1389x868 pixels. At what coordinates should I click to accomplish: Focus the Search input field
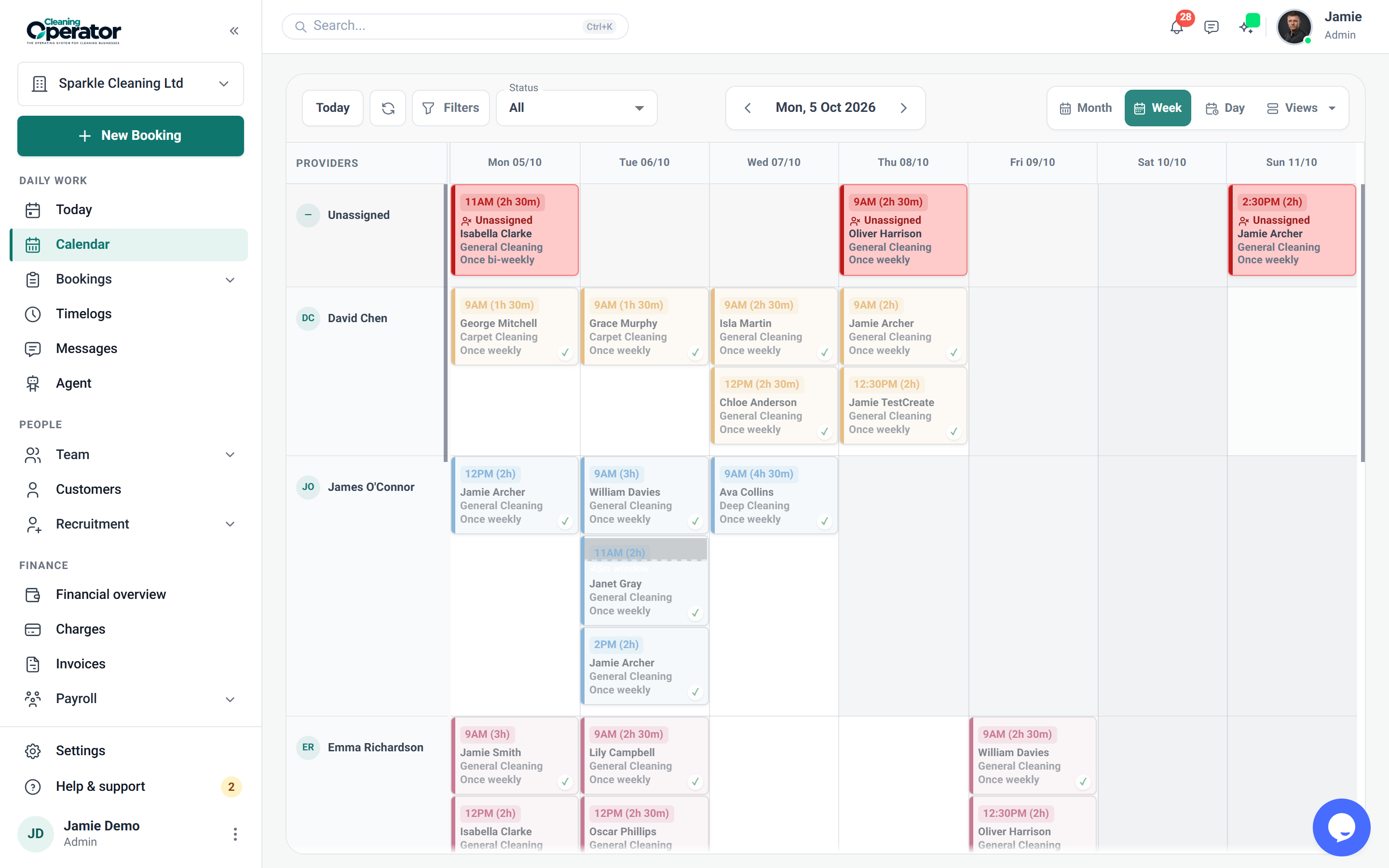click(x=455, y=27)
